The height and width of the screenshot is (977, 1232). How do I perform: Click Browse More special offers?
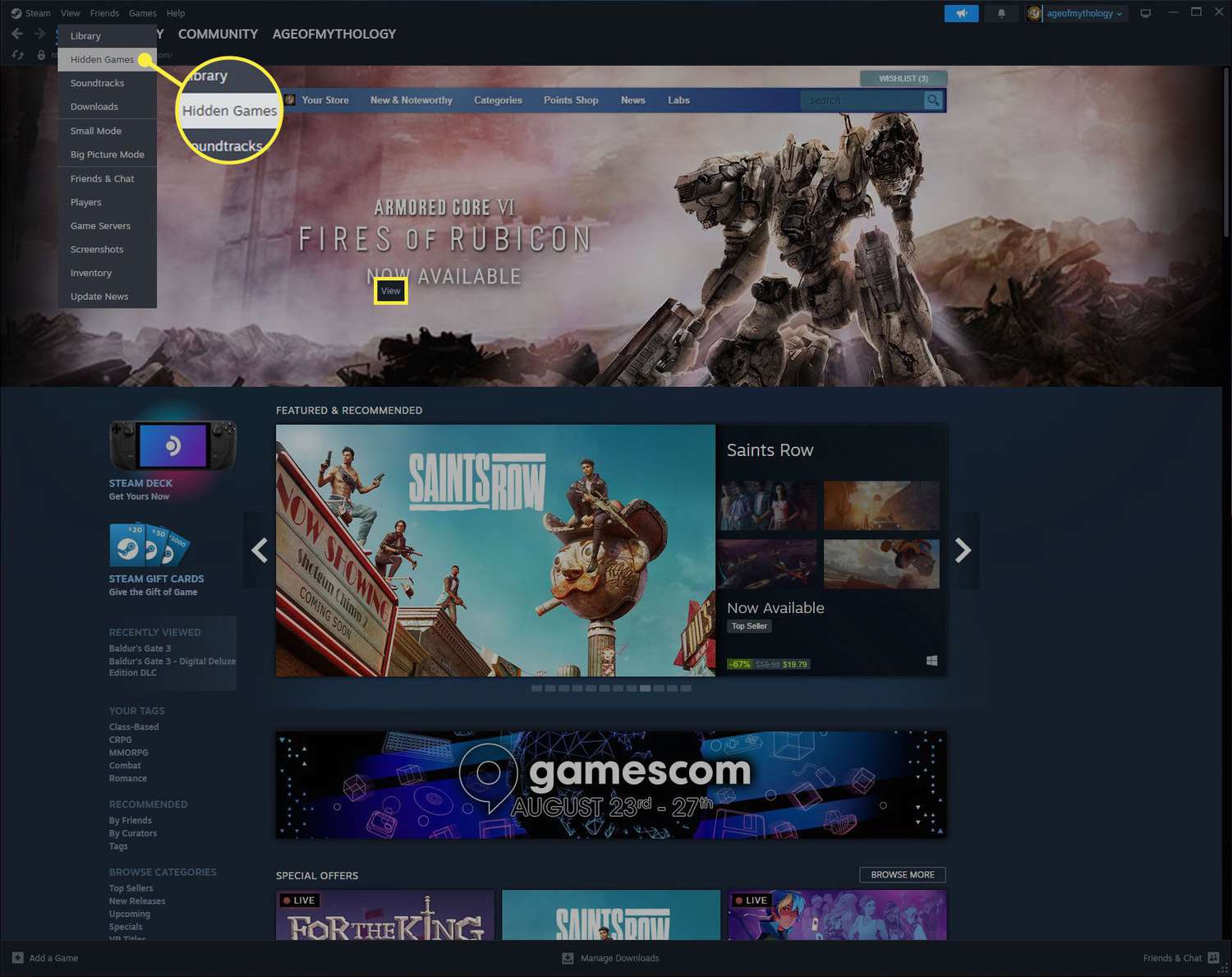point(902,874)
